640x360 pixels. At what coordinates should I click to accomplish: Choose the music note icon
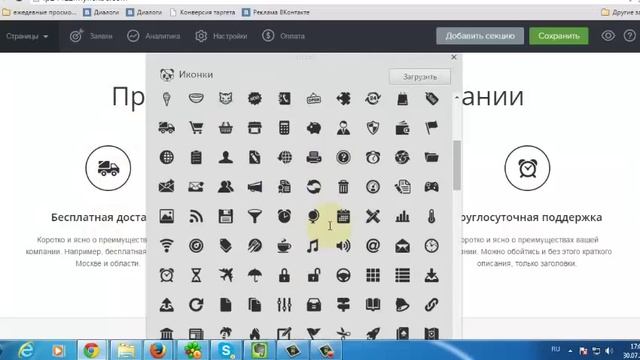(313, 246)
